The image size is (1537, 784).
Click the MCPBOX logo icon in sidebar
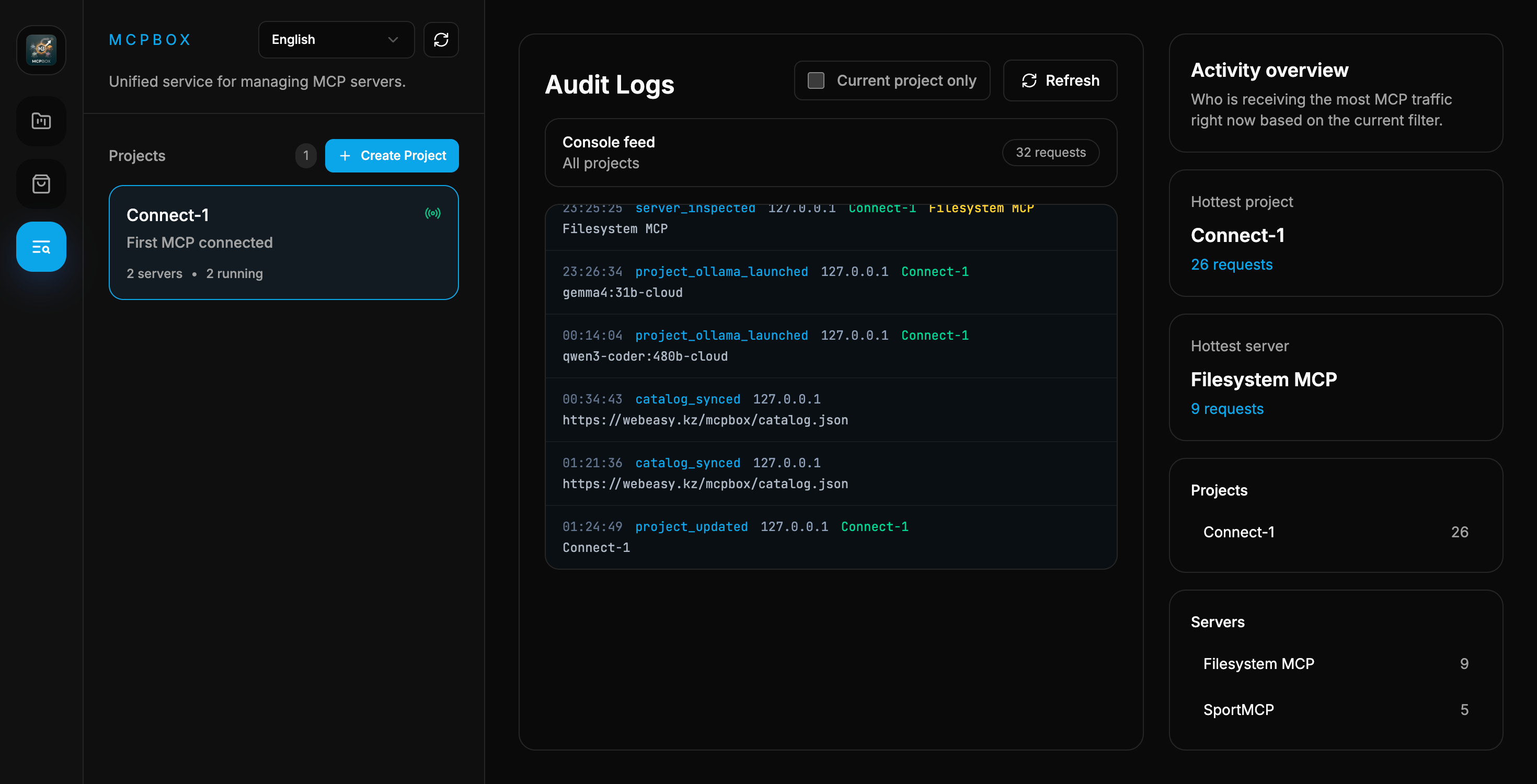(41, 50)
